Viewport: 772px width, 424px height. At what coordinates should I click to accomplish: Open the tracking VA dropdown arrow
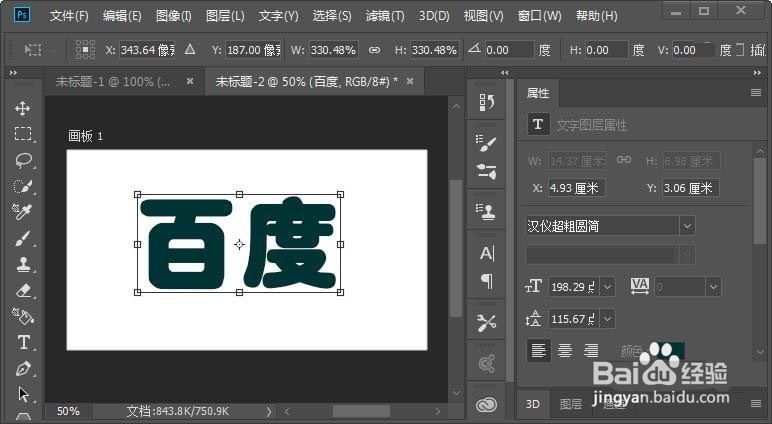(713, 287)
